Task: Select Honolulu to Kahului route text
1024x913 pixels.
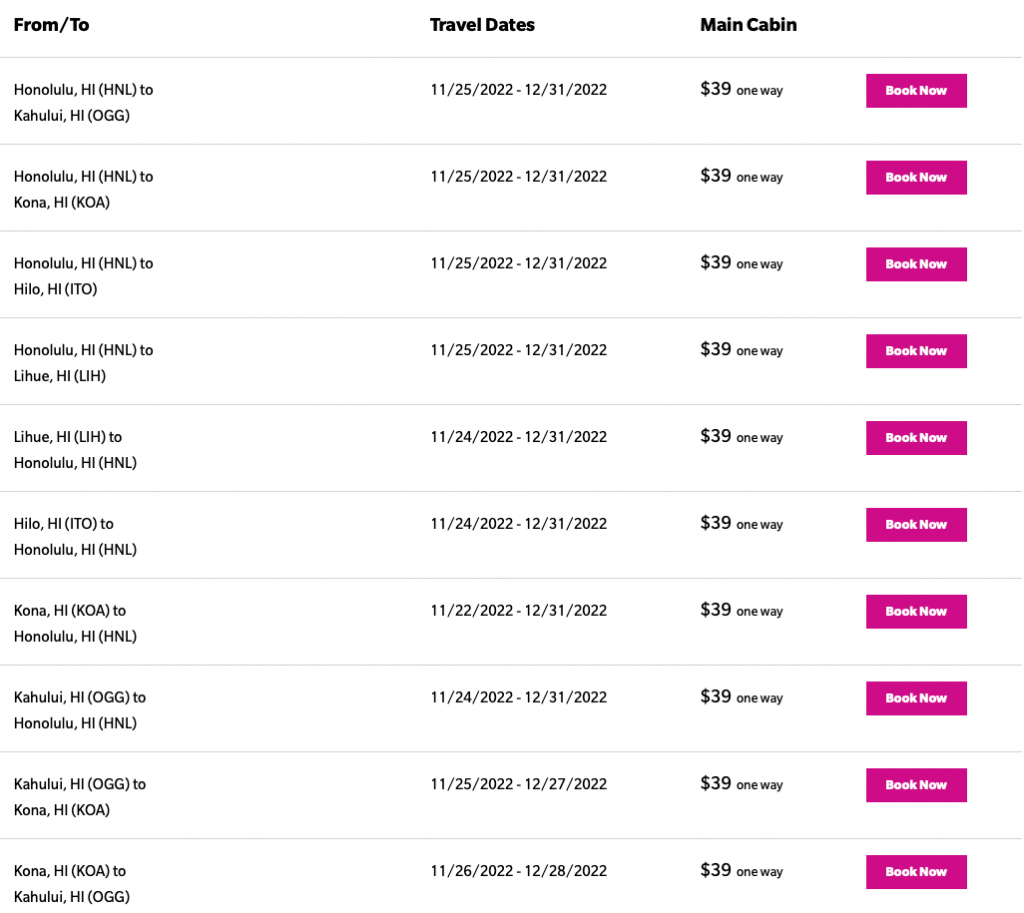Action: (83, 102)
